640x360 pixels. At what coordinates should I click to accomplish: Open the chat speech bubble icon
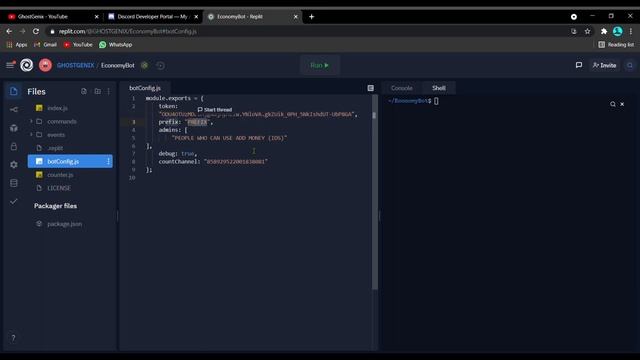click(x=579, y=65)
